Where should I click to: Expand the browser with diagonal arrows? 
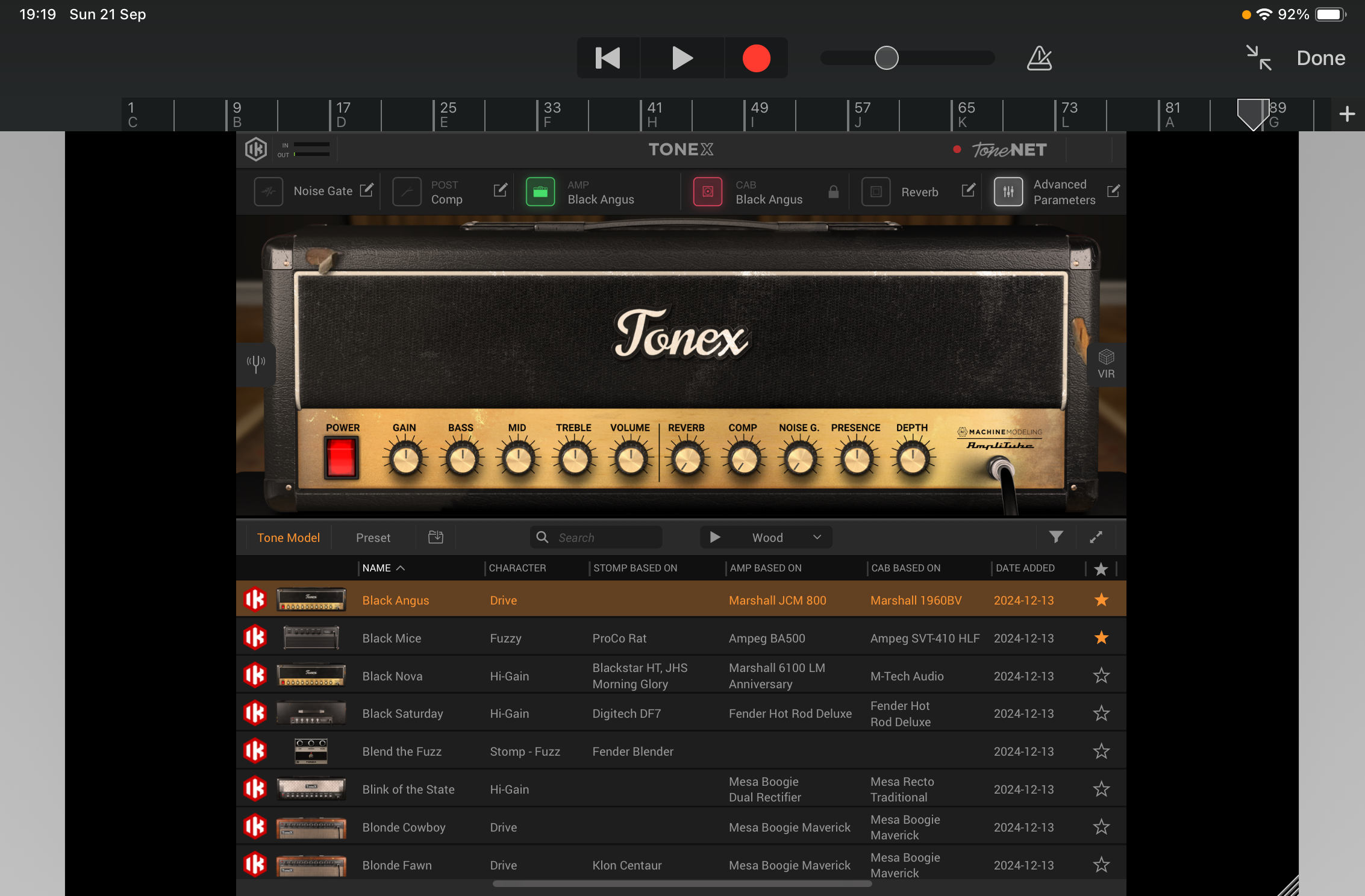(x=1096, y=537)
